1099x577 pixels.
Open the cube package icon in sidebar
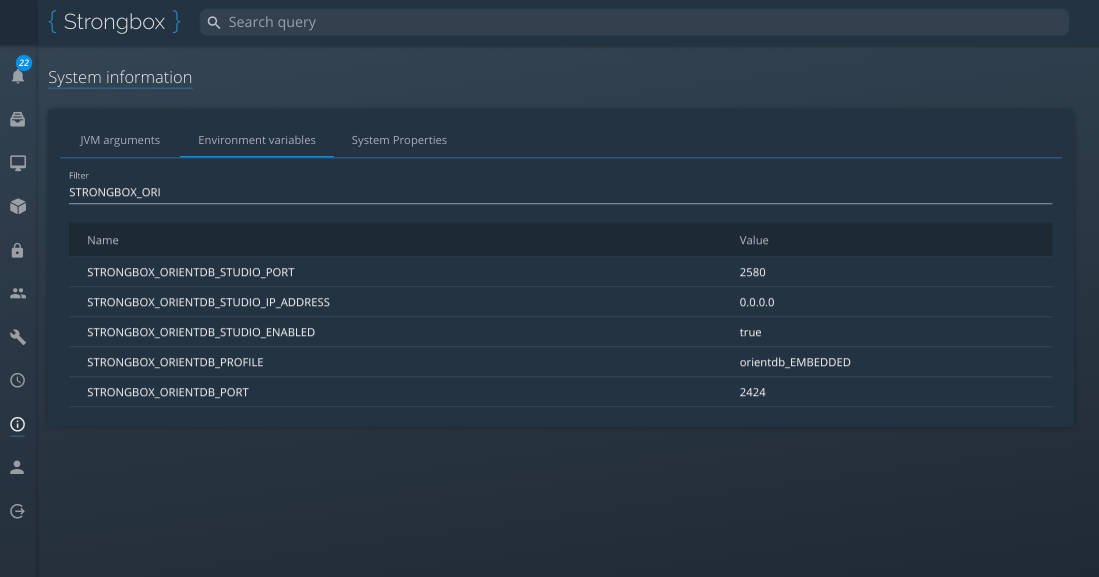coord(18,206)
